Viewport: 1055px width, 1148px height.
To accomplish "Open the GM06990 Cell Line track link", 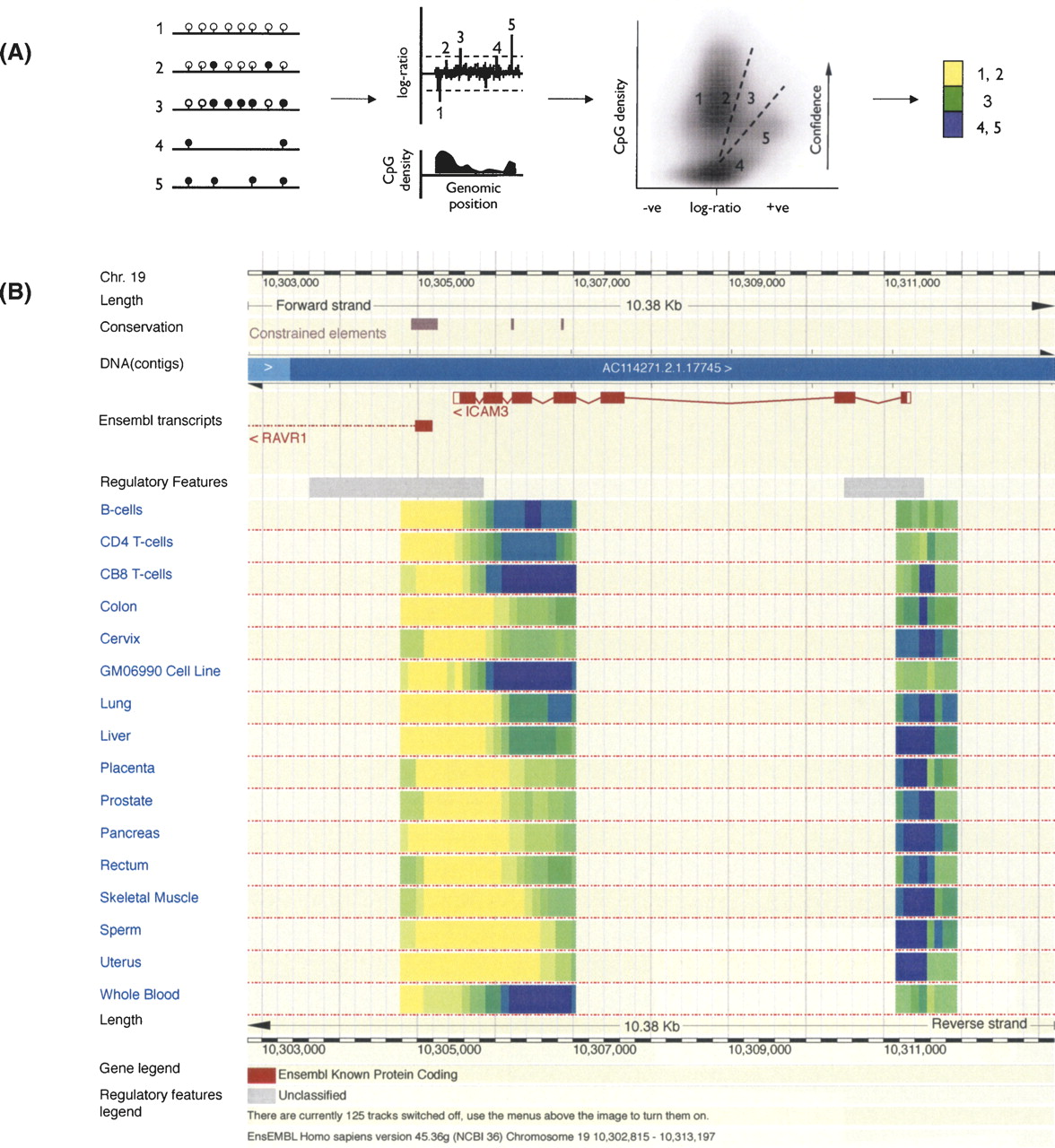I will coord(160,671).
